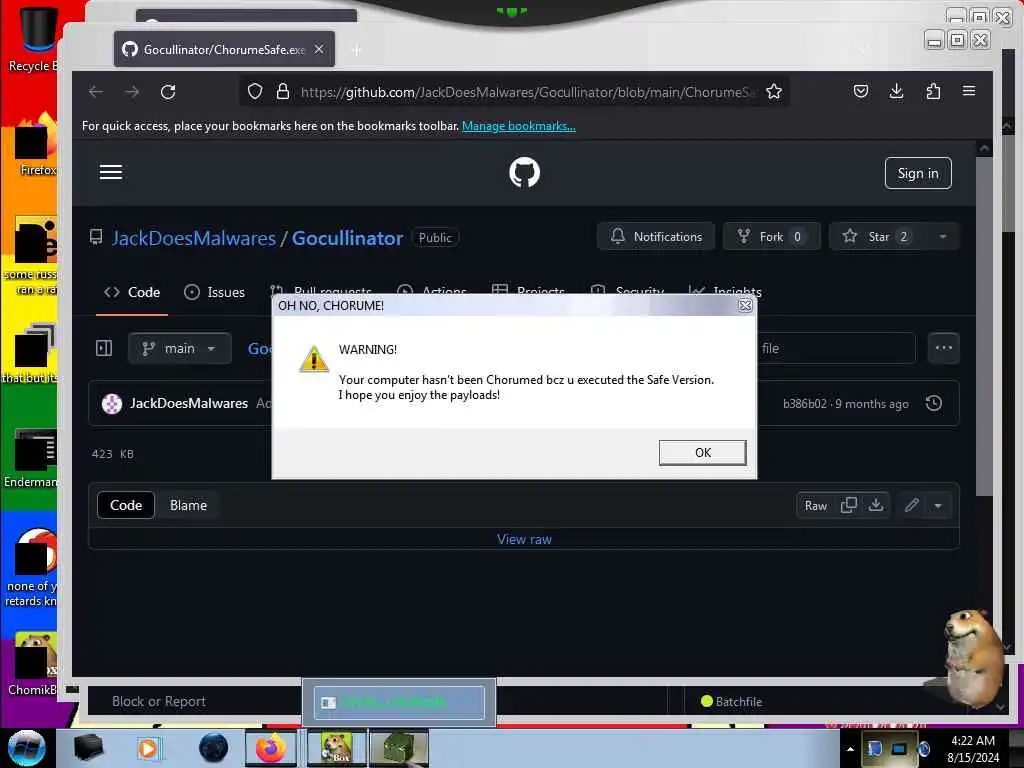
Task: Open the Firefox application menu
Action: [969, 91]
